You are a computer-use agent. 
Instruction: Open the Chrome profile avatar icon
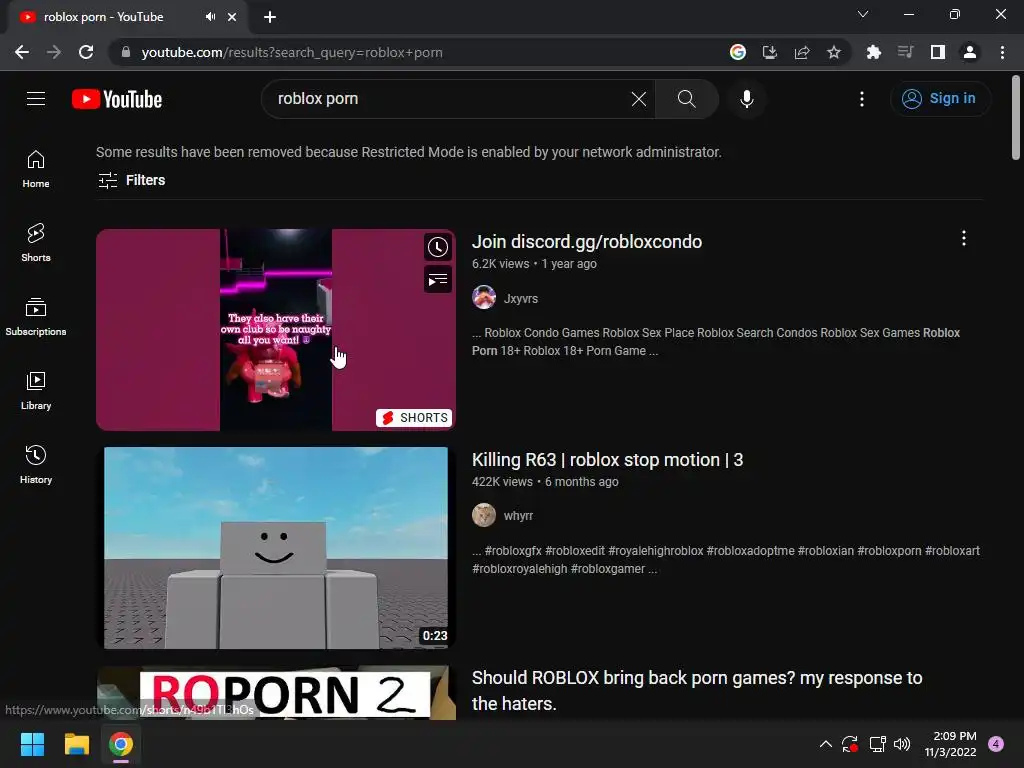click(970, 52)
